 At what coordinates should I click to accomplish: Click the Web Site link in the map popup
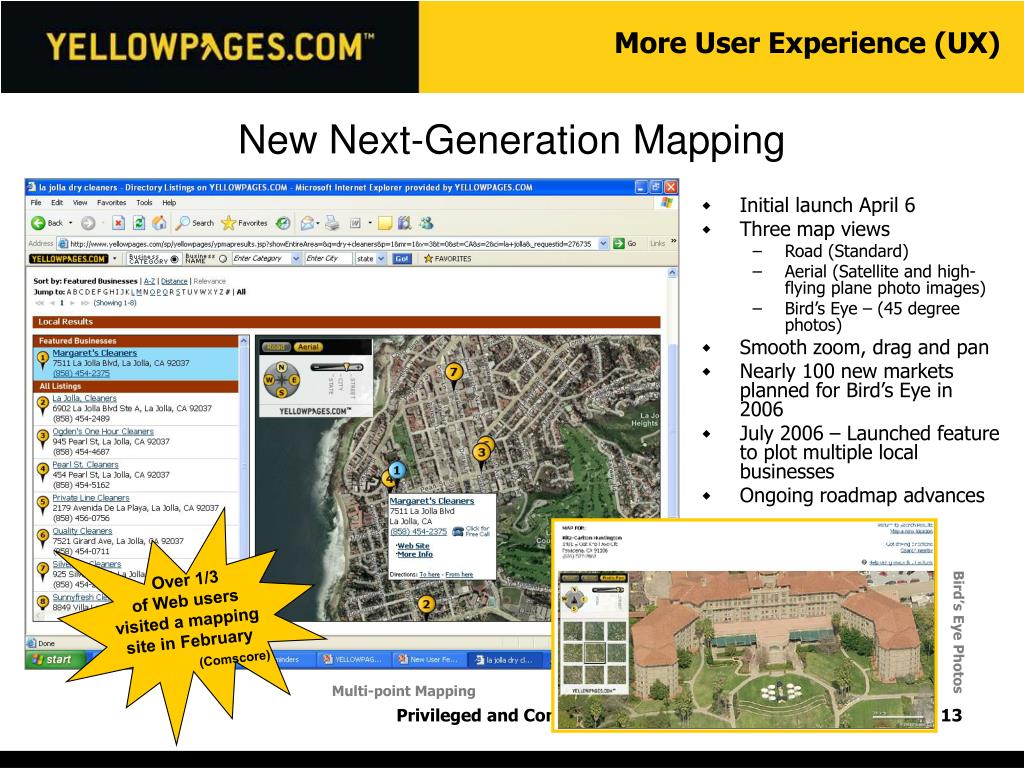tap(413, 545)
